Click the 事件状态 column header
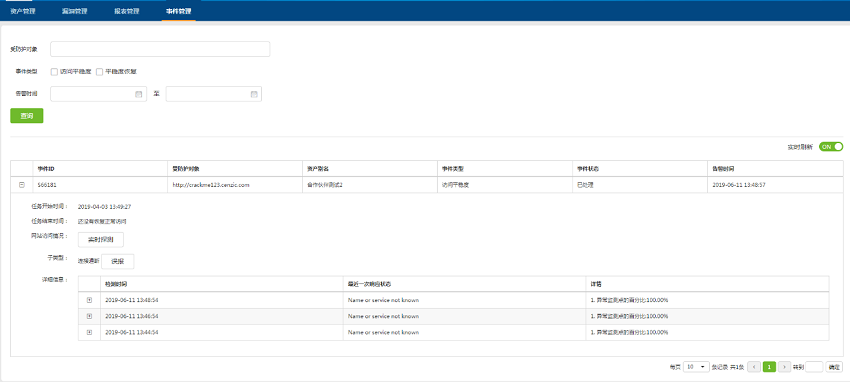The width and height of the screenshot is (850, 382). coord(588,169)
